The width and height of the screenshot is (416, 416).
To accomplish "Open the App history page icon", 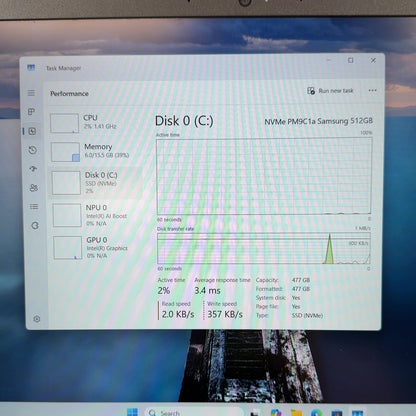I will point(33,150).
